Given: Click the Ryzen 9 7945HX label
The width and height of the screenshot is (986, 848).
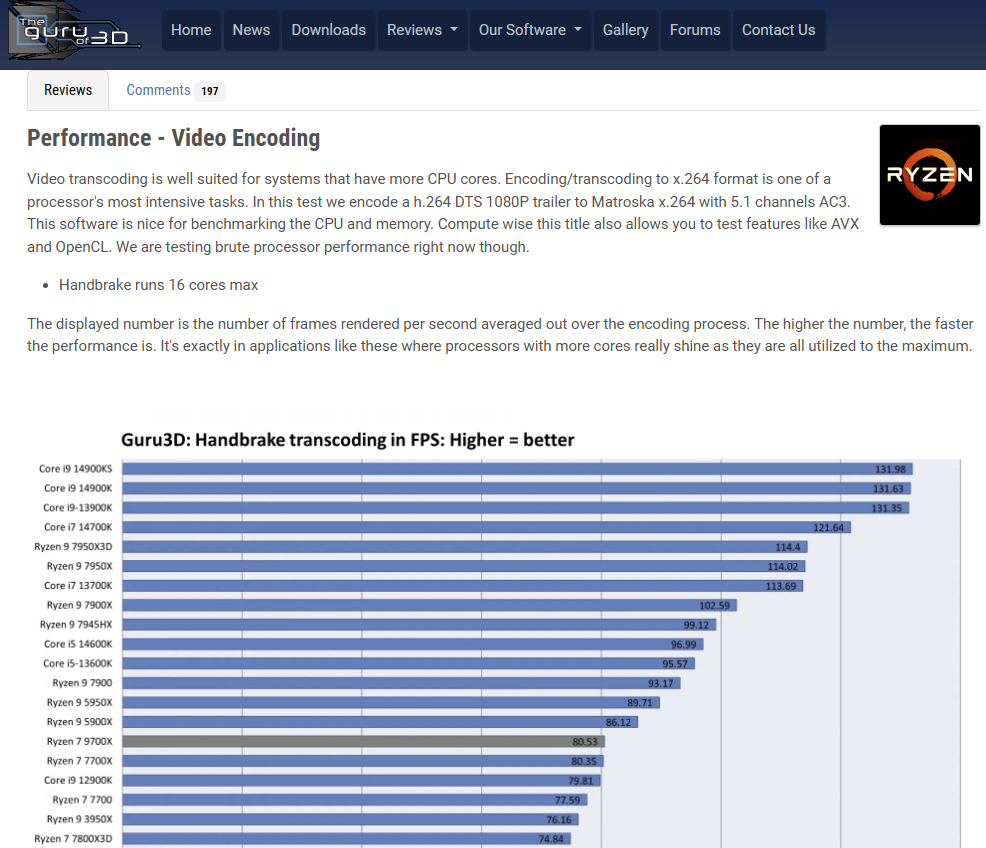Looking at the screenshot, I should [x=76, y=625].
